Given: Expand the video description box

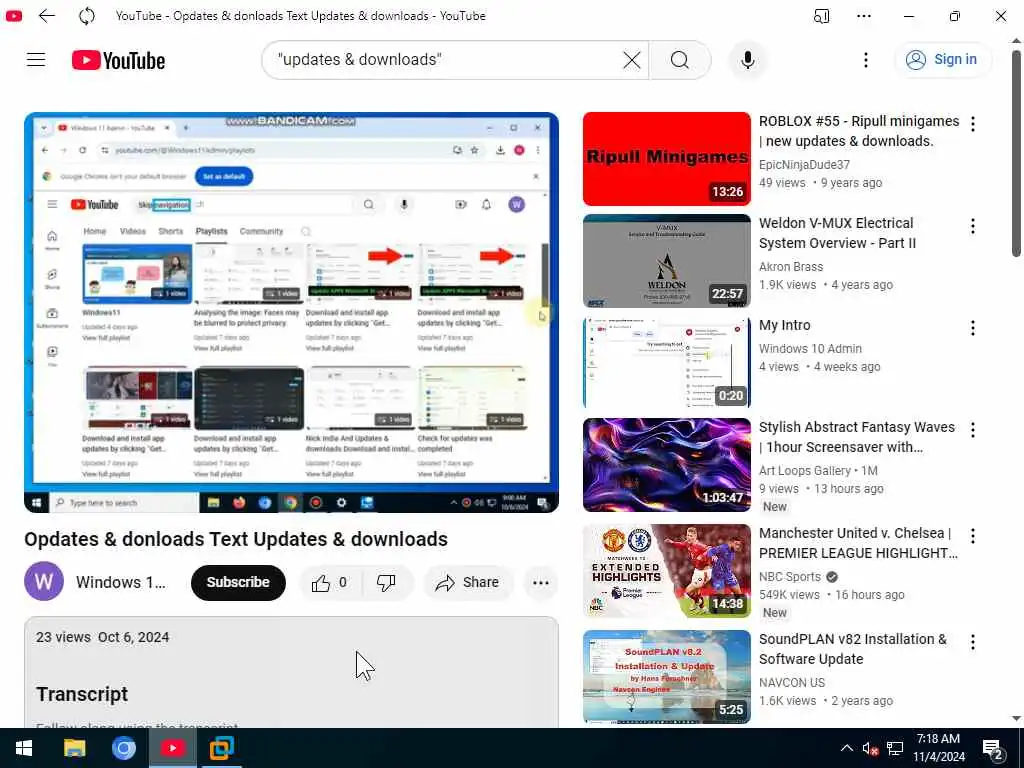Looking at the screenshot, I should 291,671.
